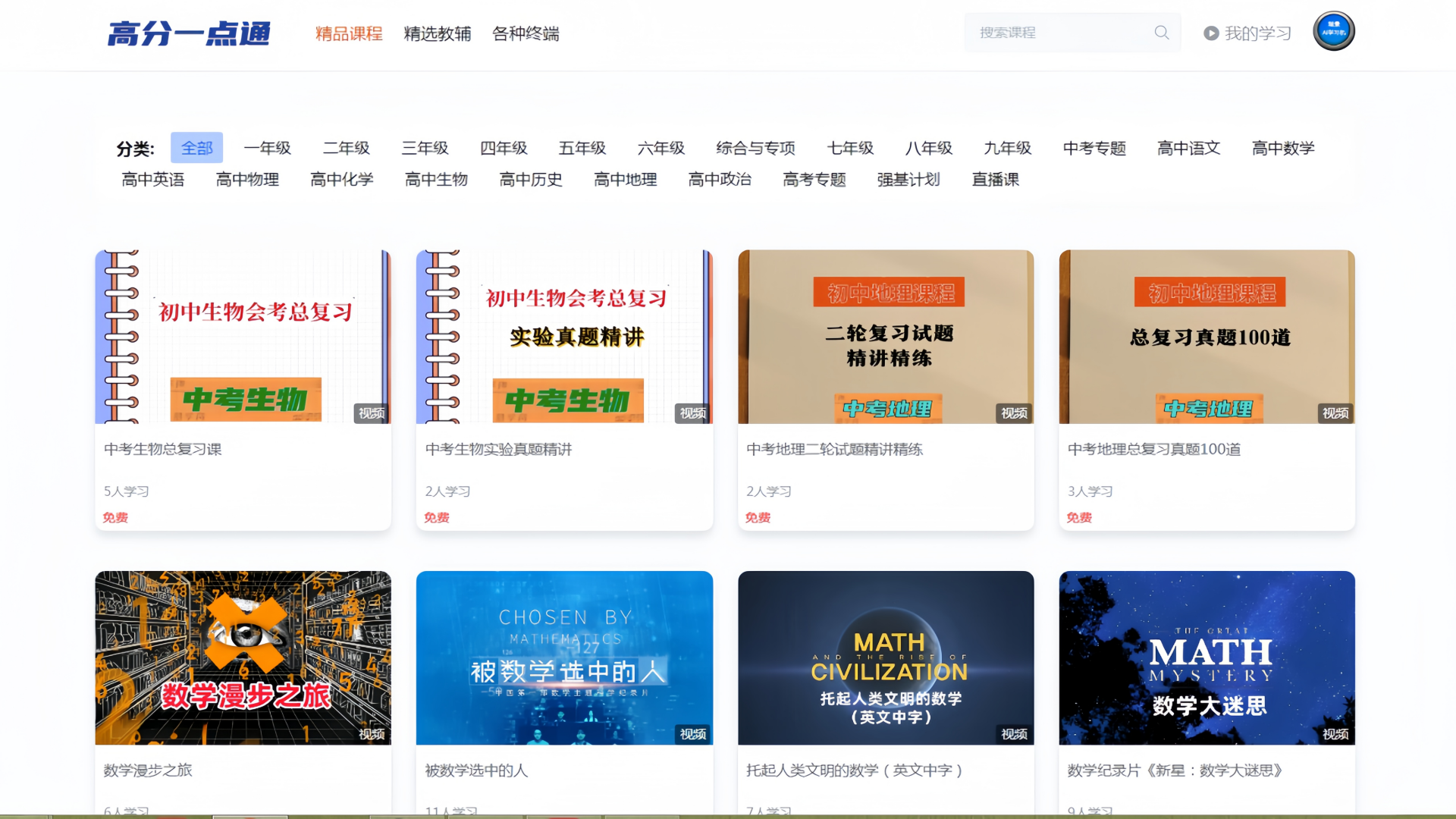Select the 直播课 category
The height and width of the screenshot is (819, 1456).
click(x=995, y=180)
